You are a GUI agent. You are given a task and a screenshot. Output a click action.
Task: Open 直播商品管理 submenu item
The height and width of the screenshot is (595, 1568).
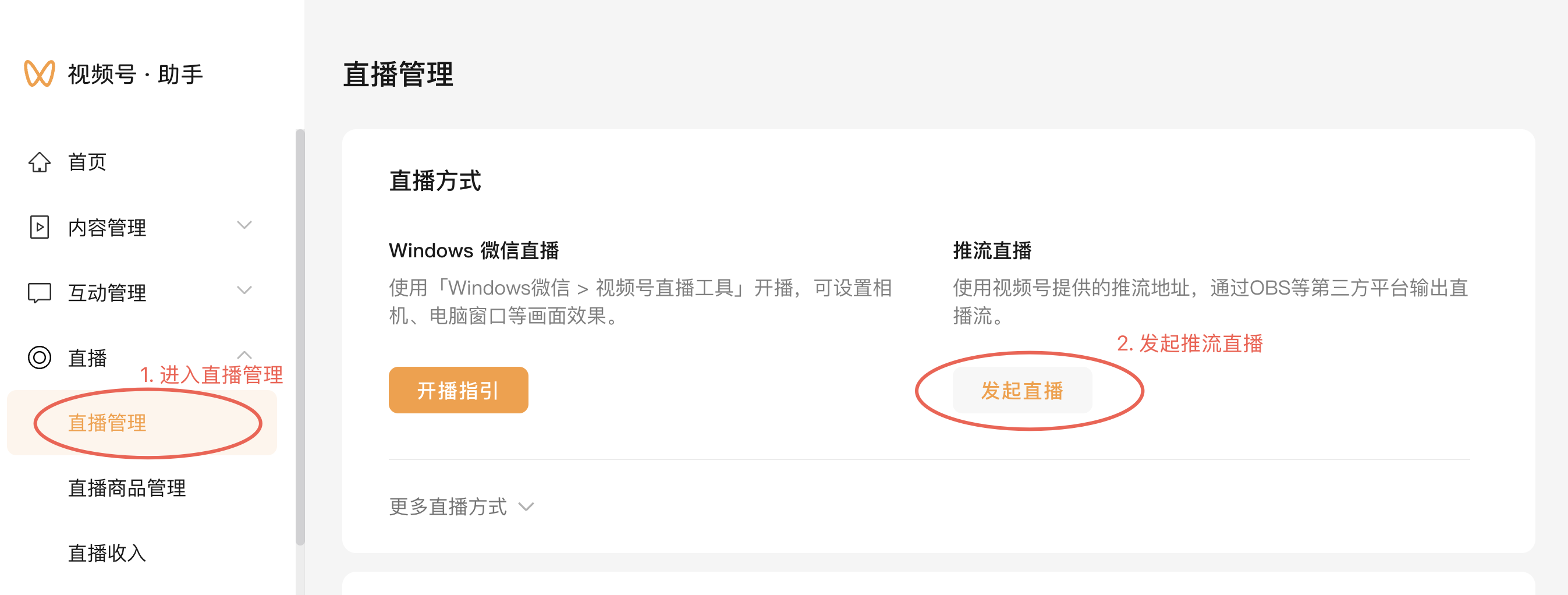pos(127,488)
